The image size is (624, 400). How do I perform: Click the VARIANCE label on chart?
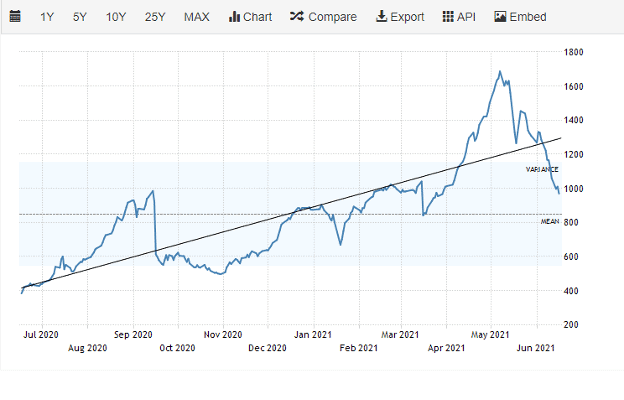pyautogui.click(x=542, y=170)
